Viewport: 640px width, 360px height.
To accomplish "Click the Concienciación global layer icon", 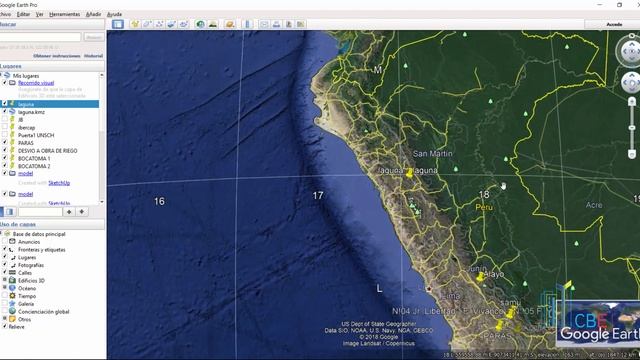I will (x=13, y=311).
